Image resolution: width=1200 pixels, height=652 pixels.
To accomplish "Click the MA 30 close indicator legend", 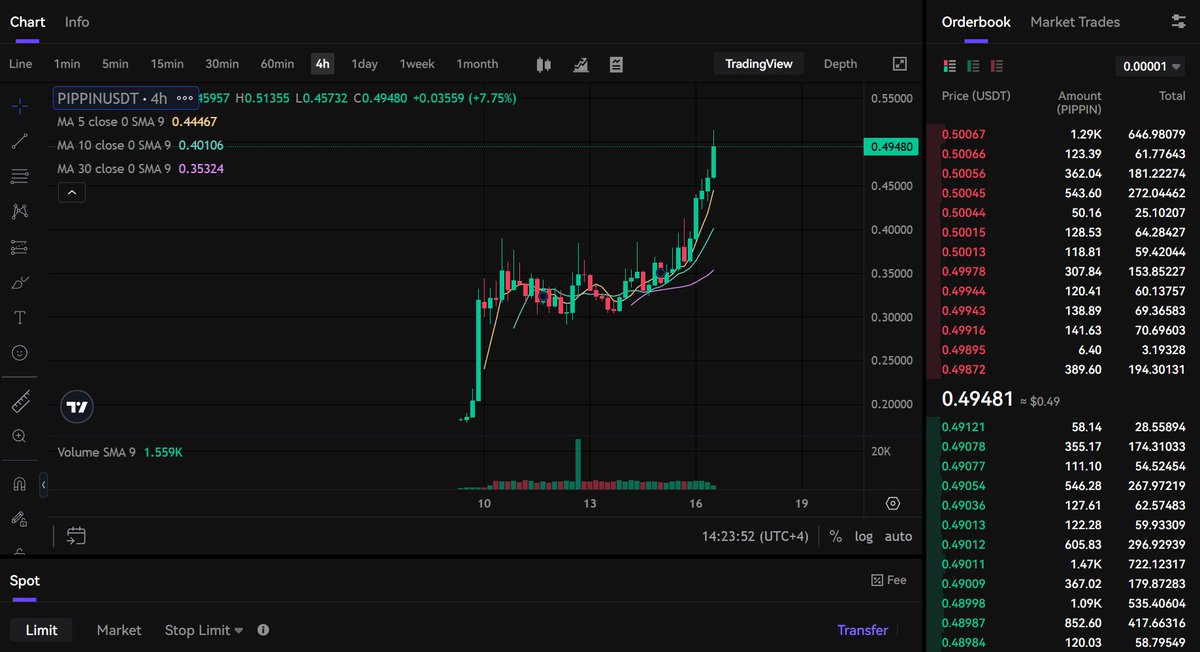I will coord(140,169).
